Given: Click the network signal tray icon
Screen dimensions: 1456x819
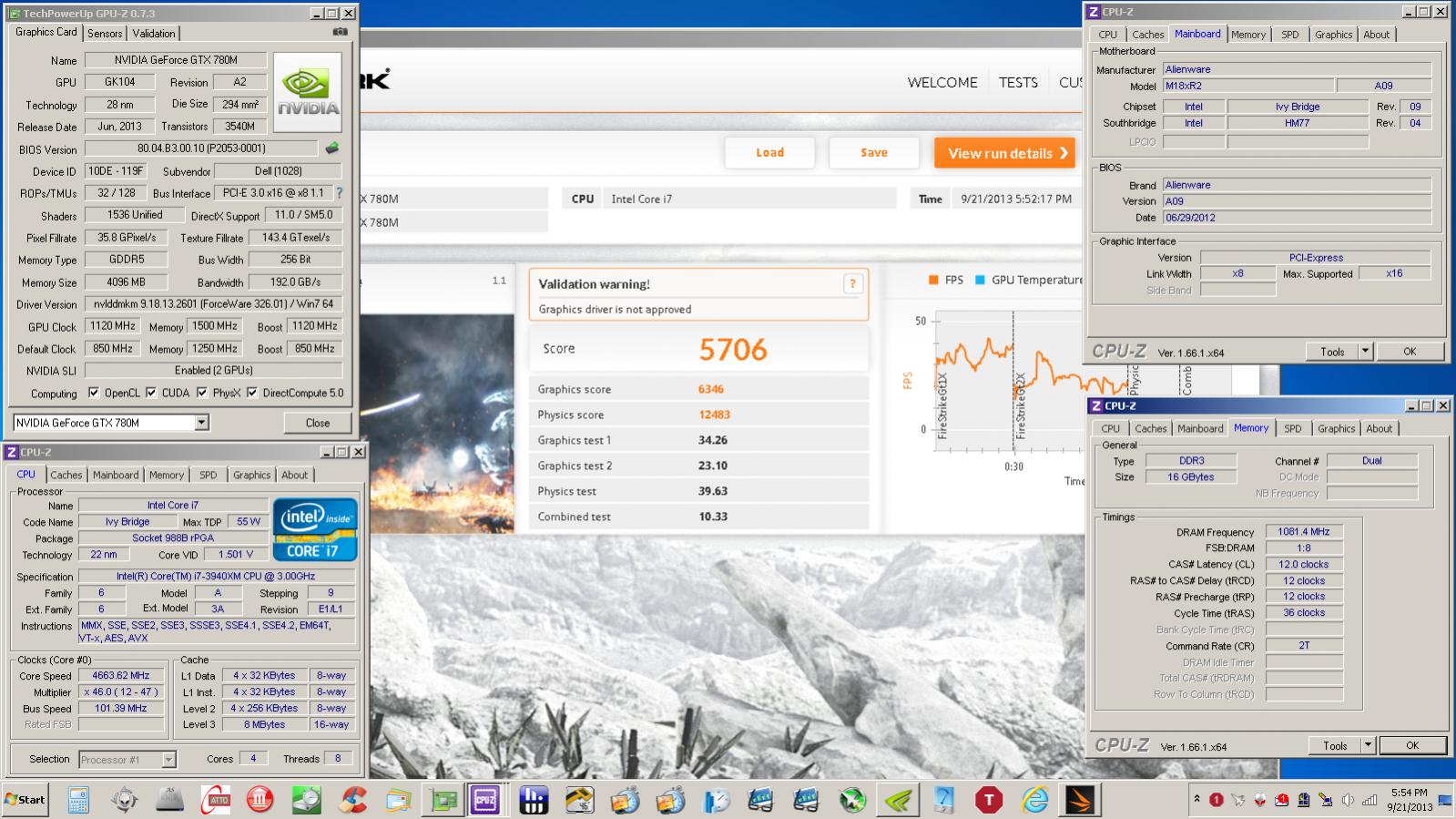Looking at the screenshot, I should tap(1369, 800).
